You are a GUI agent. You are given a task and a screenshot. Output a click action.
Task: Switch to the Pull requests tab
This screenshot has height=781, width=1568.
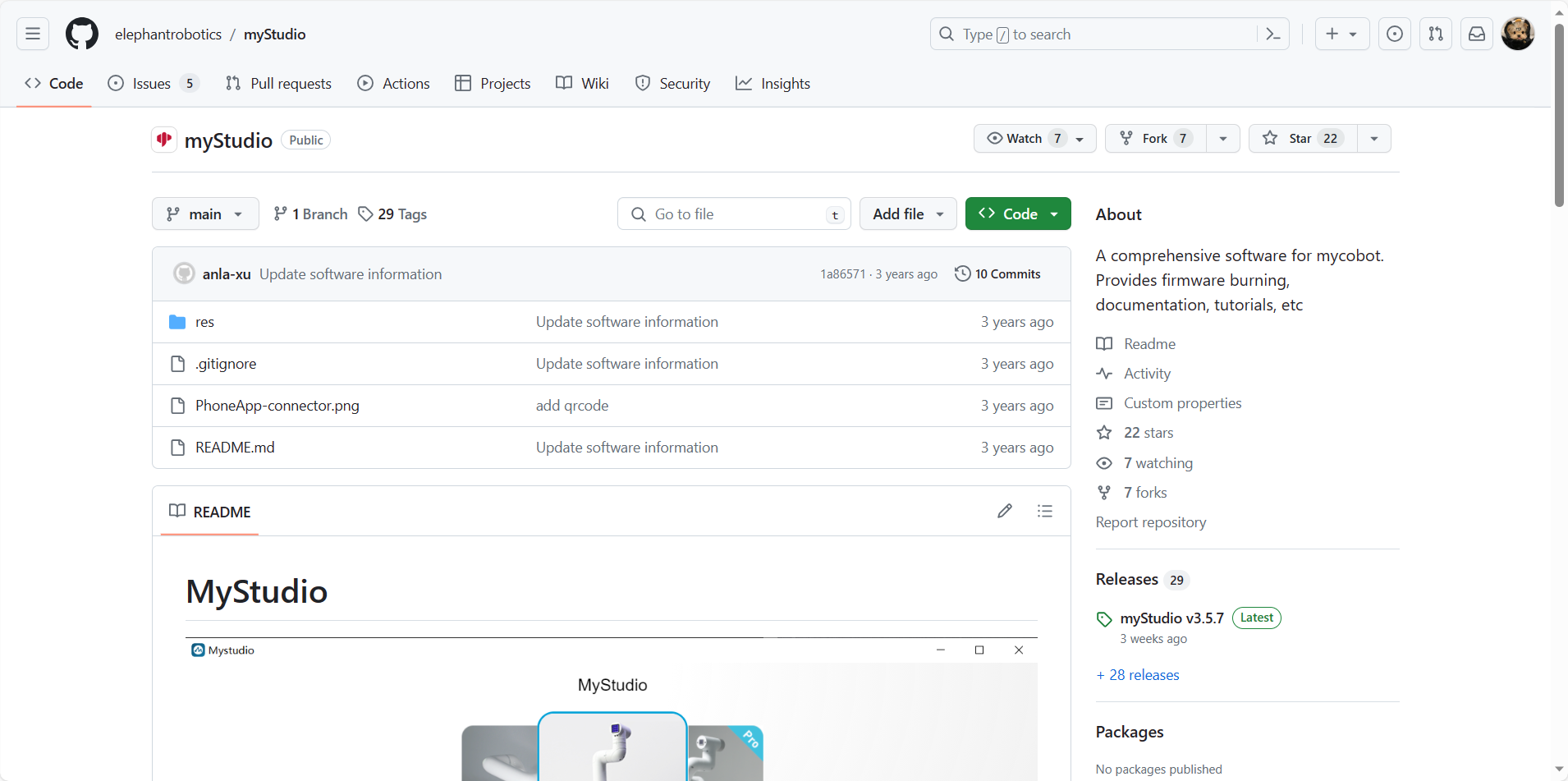(279, 83)
